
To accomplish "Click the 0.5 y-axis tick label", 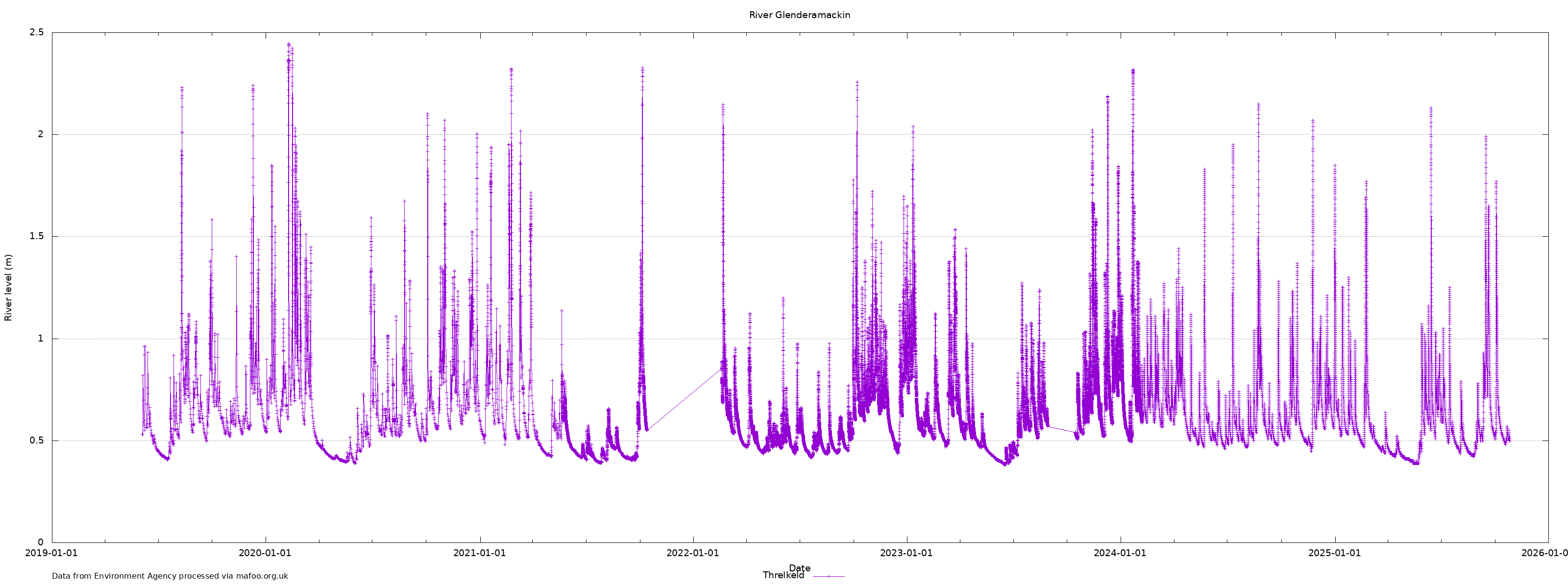I will 37,440.
